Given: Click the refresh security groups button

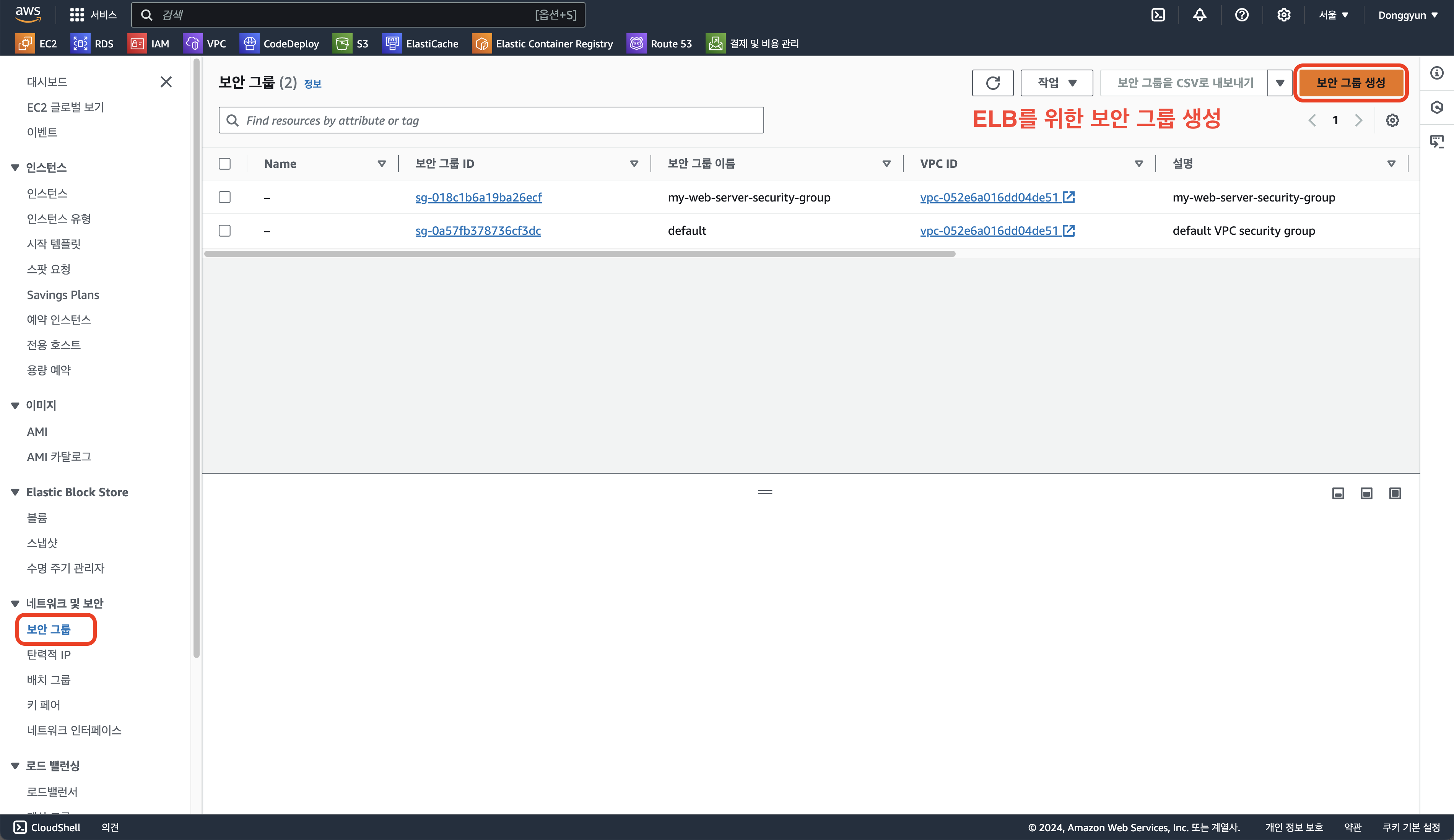Looking at the screenshot, I should [992, 83].
